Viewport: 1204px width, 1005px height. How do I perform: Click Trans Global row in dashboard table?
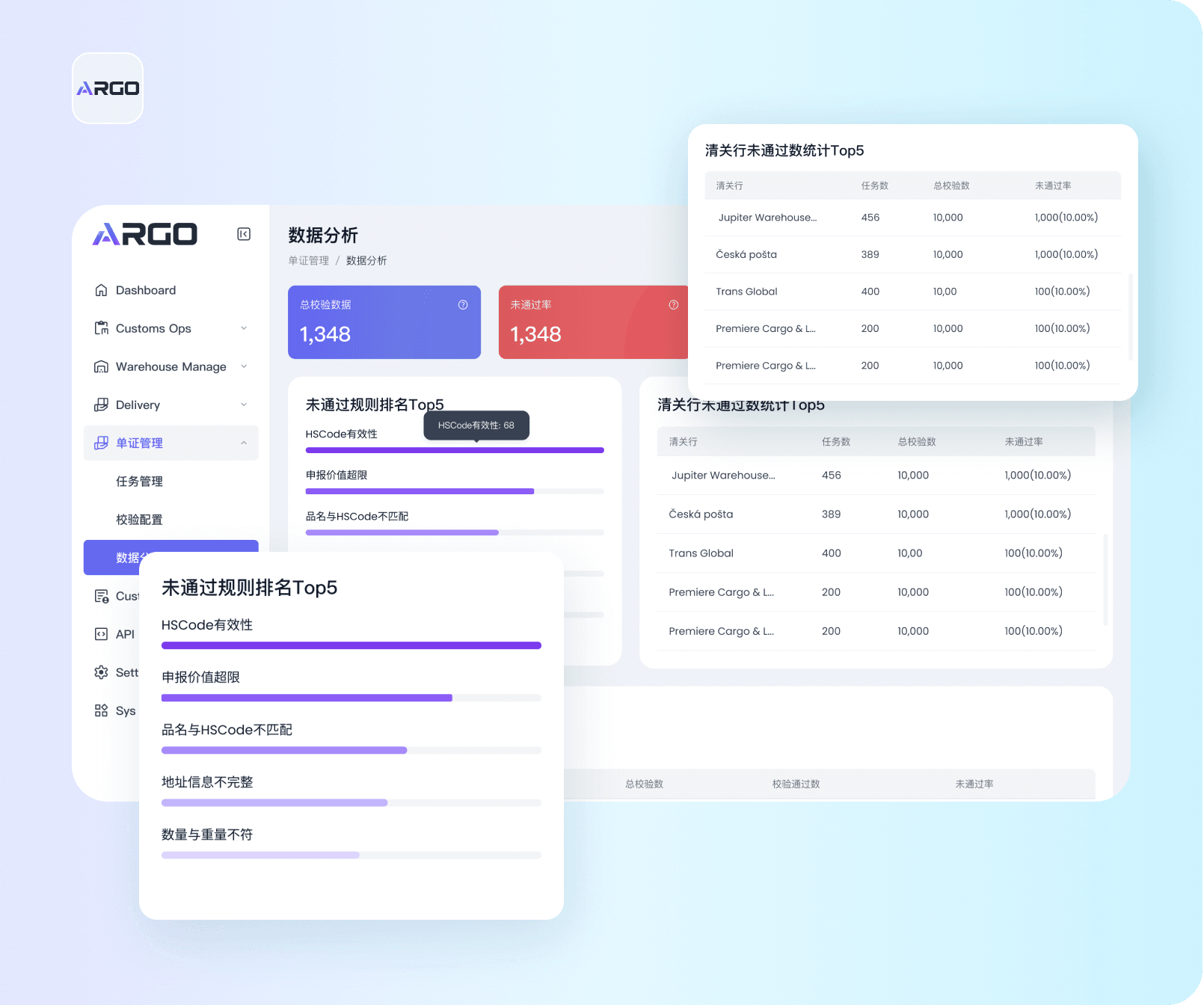click(876, 553)
